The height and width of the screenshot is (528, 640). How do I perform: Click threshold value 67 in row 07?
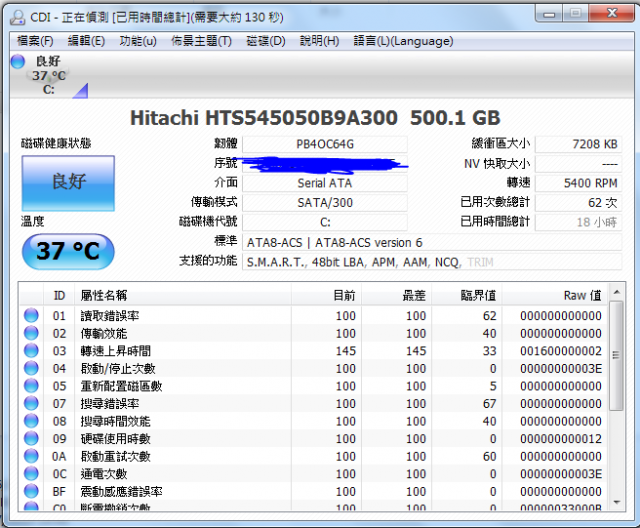[x=489, y=404]
